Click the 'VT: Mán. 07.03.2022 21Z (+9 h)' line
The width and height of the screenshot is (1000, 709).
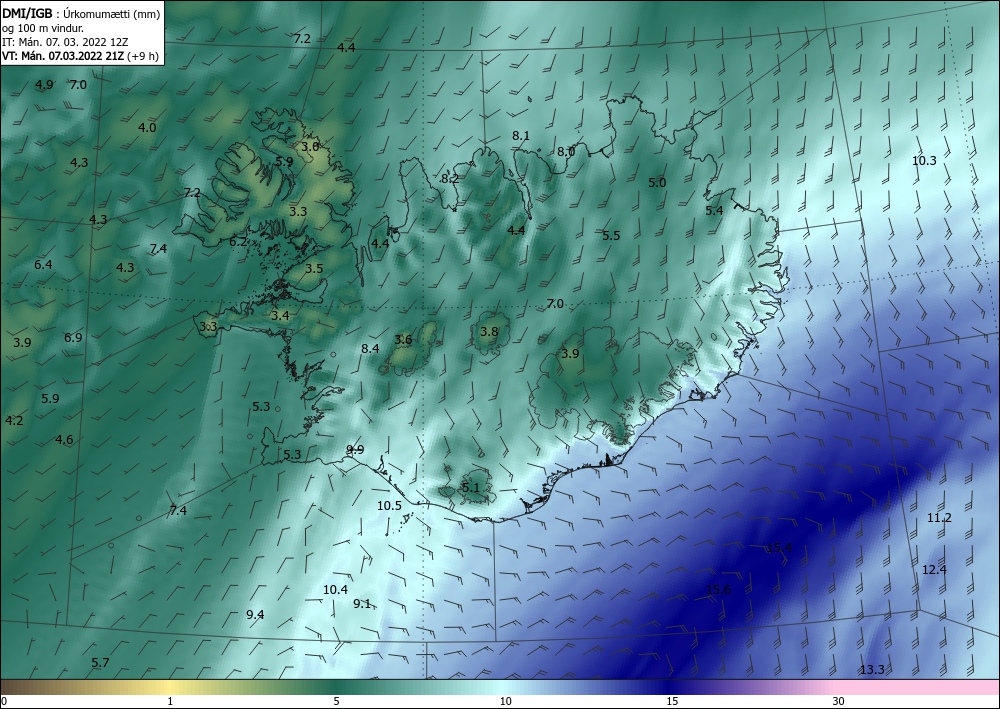point(80,56)
